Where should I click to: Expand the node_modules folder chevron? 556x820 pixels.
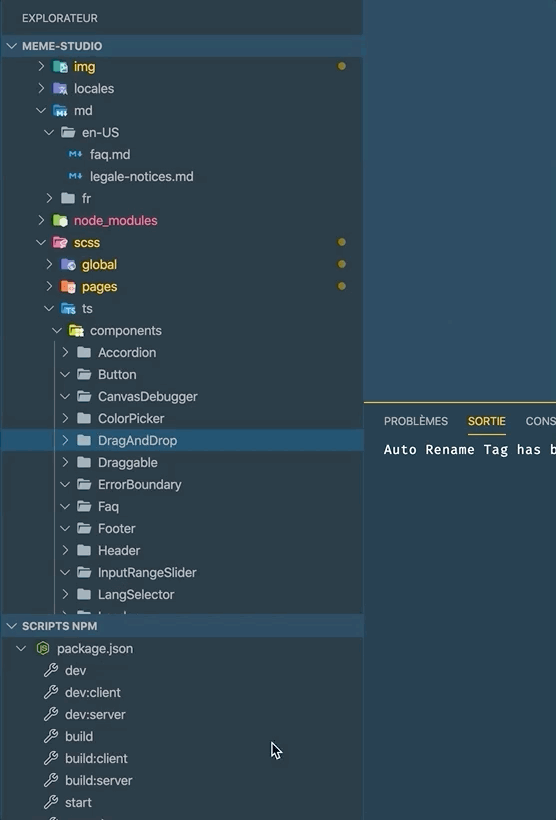click(41, 220)
